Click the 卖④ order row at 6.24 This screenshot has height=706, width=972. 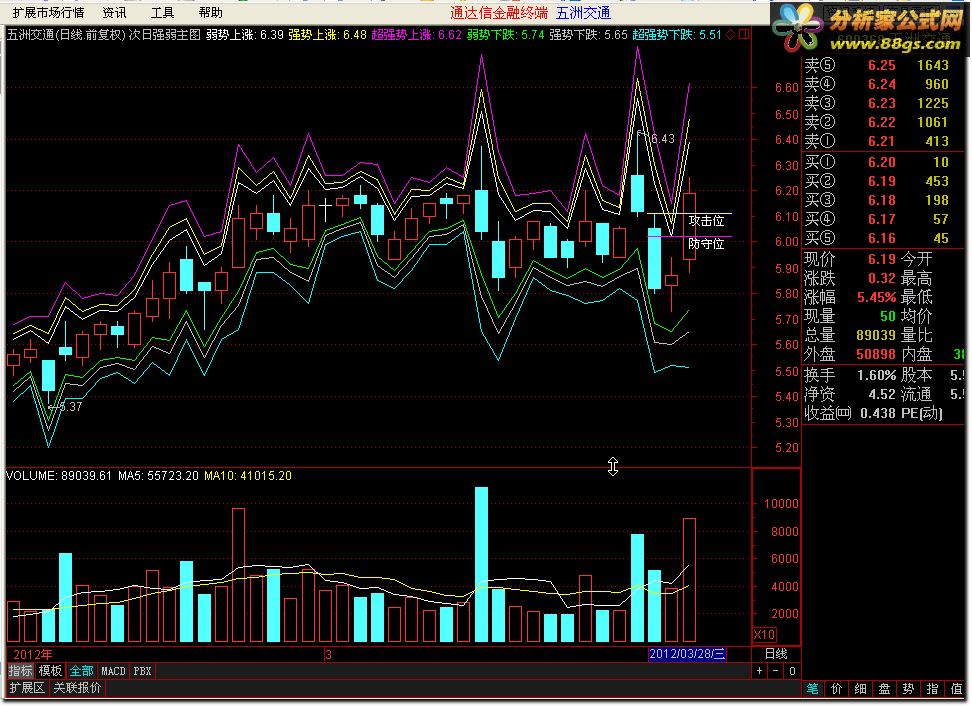pyautogui.click(x=877, y=84)
